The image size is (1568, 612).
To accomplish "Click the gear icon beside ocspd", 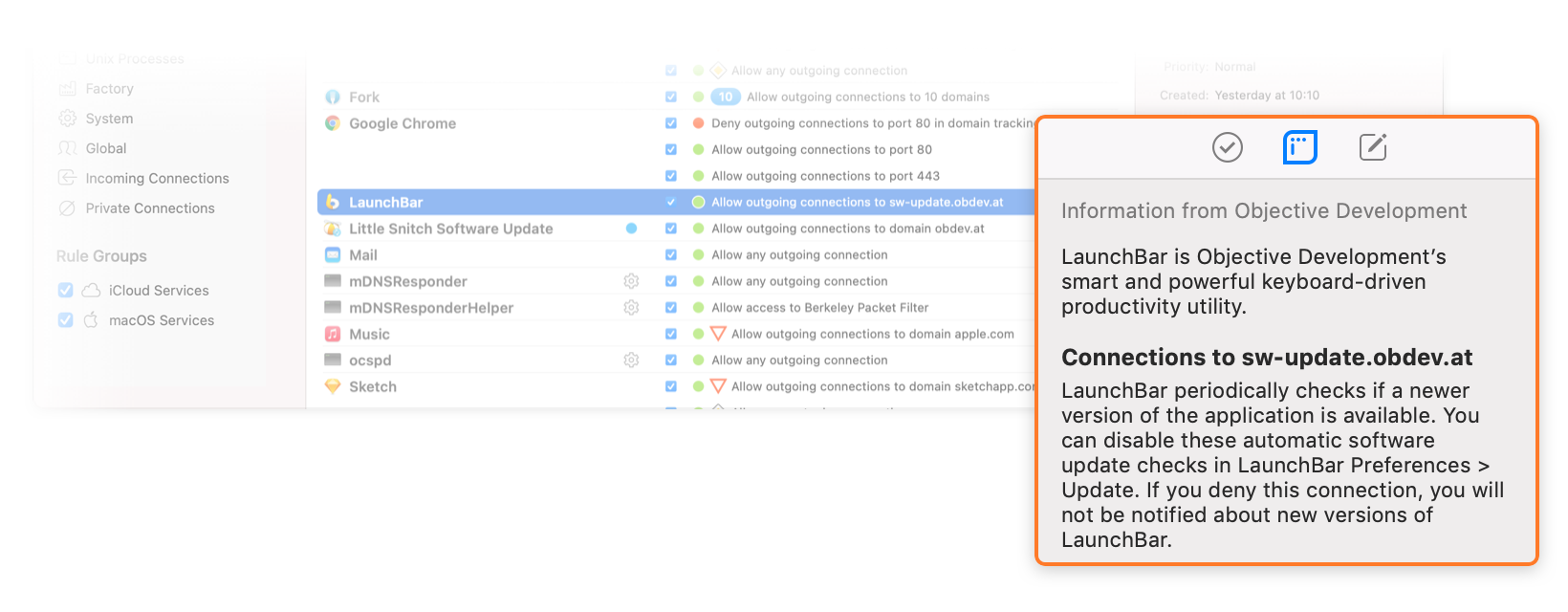I will [x=631, y=361].
